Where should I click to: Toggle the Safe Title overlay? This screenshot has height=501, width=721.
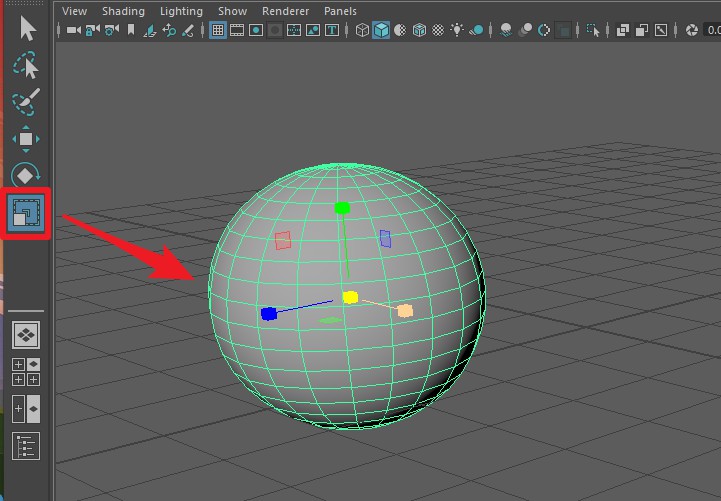[x=332, y=30]
